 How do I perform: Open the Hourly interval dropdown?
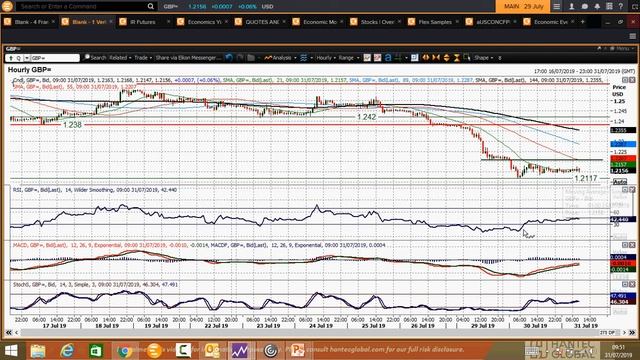[326, 58]
